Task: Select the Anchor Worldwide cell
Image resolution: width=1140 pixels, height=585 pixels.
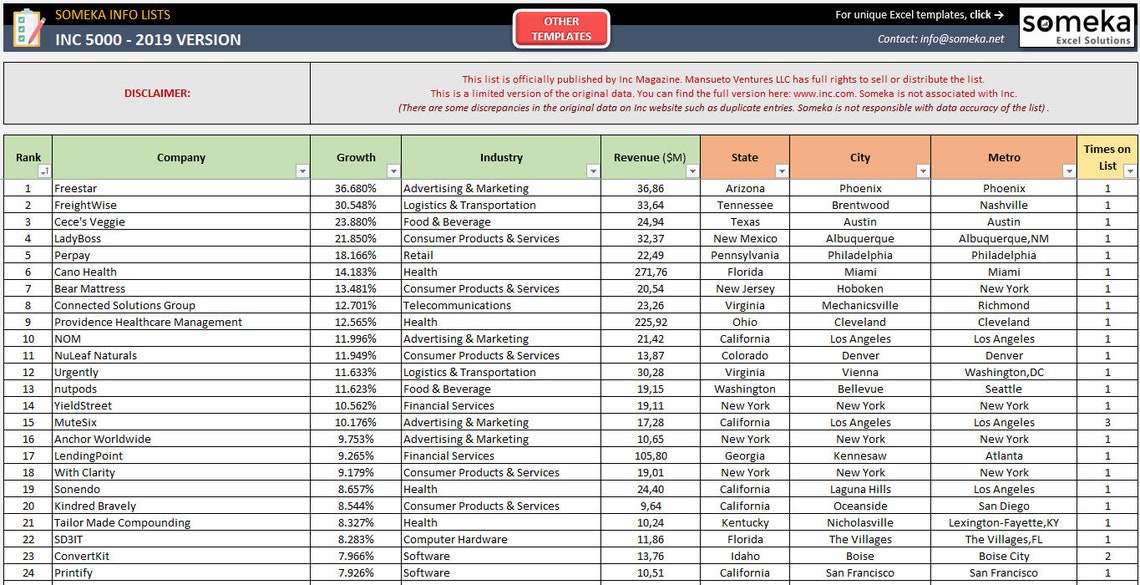Action: click(x=181, y=439)
